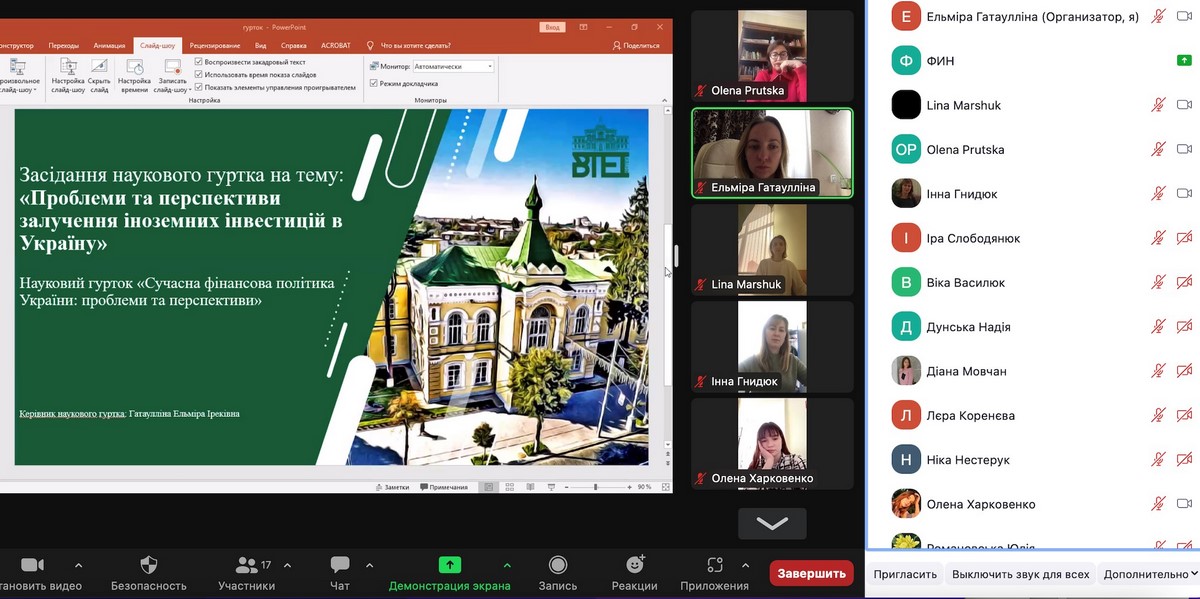This screenshot has width=1200, height=599.
Task: Open the Приложения apps icon
Action: click(x=714, y=566)
